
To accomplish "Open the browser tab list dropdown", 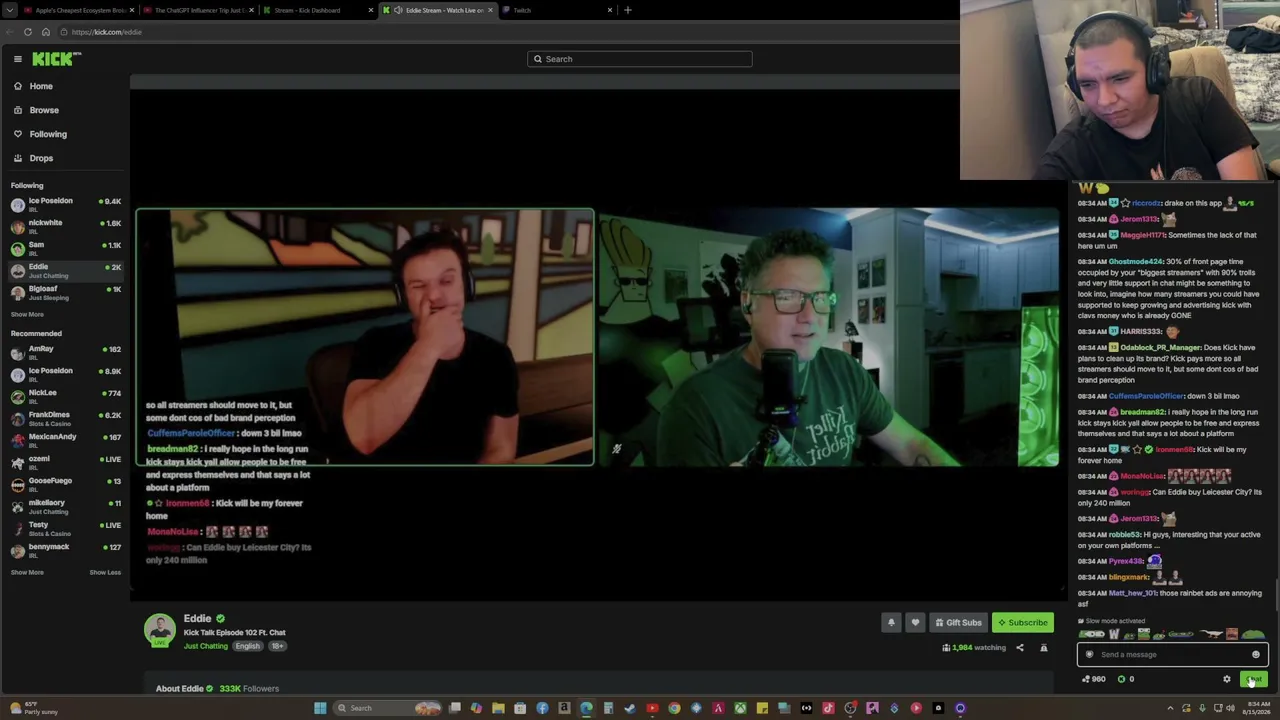I will (x=9, y=10).
